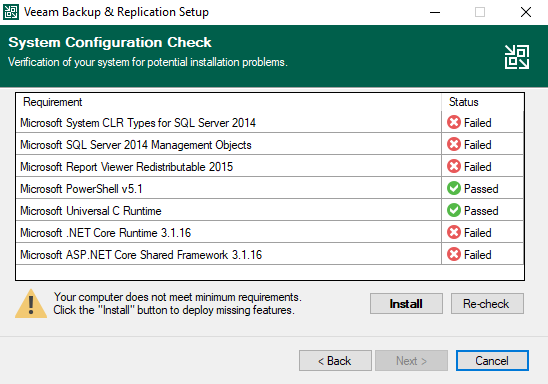Click the Veeam title bar app icon
The width and height of the screenshot is (548, 384).
click(11, 12)
